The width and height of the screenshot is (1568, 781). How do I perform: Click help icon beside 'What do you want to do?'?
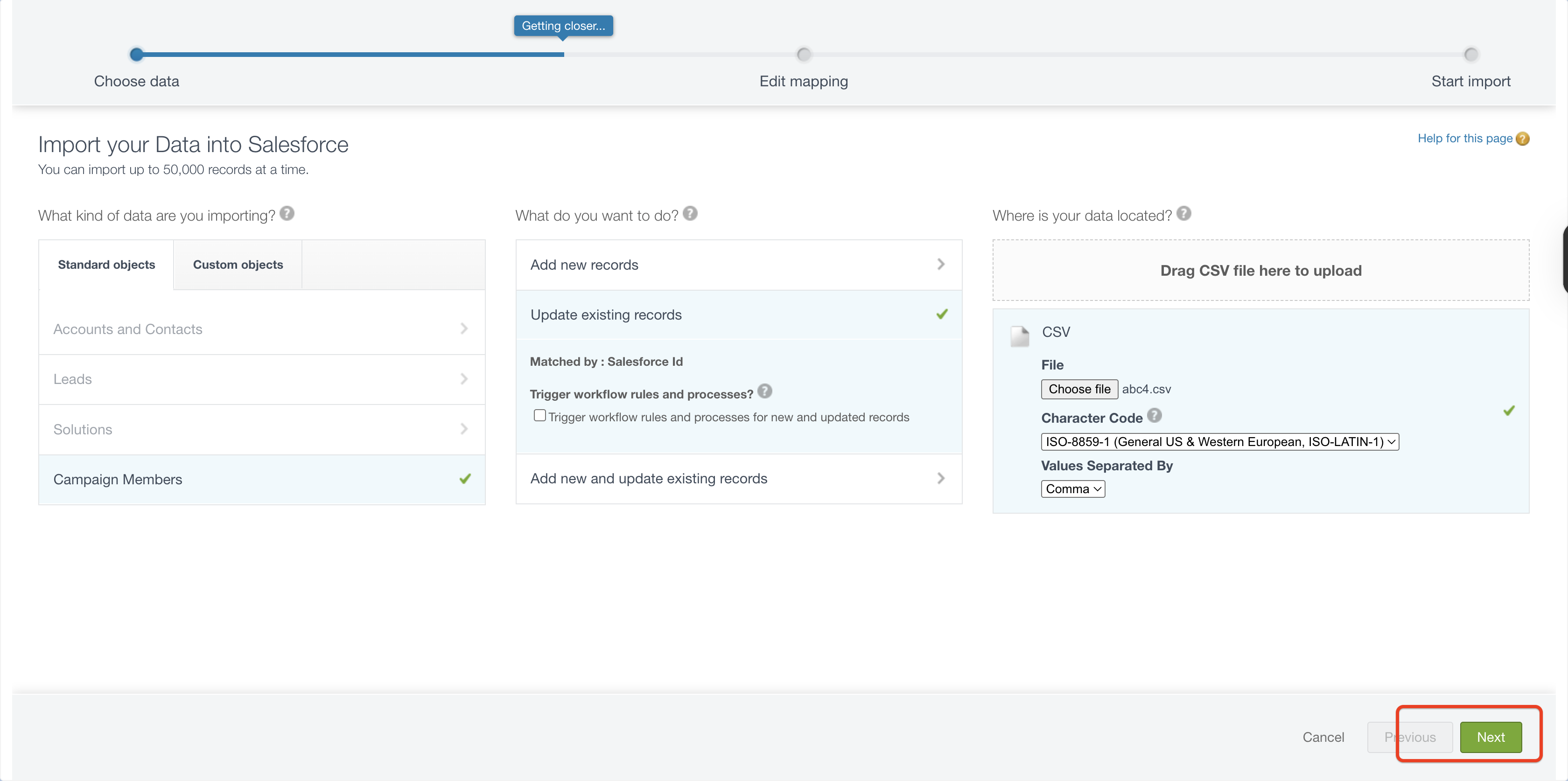point(690,214)
